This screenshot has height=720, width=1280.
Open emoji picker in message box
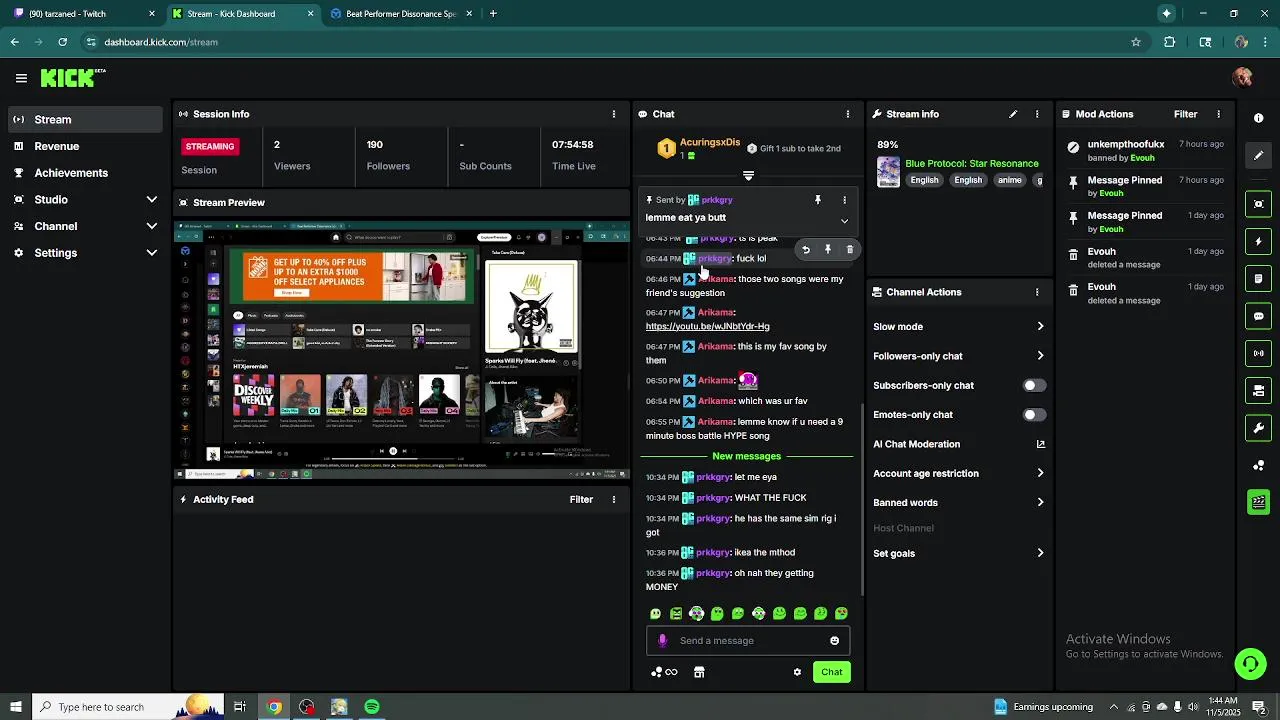pos(835,641)
